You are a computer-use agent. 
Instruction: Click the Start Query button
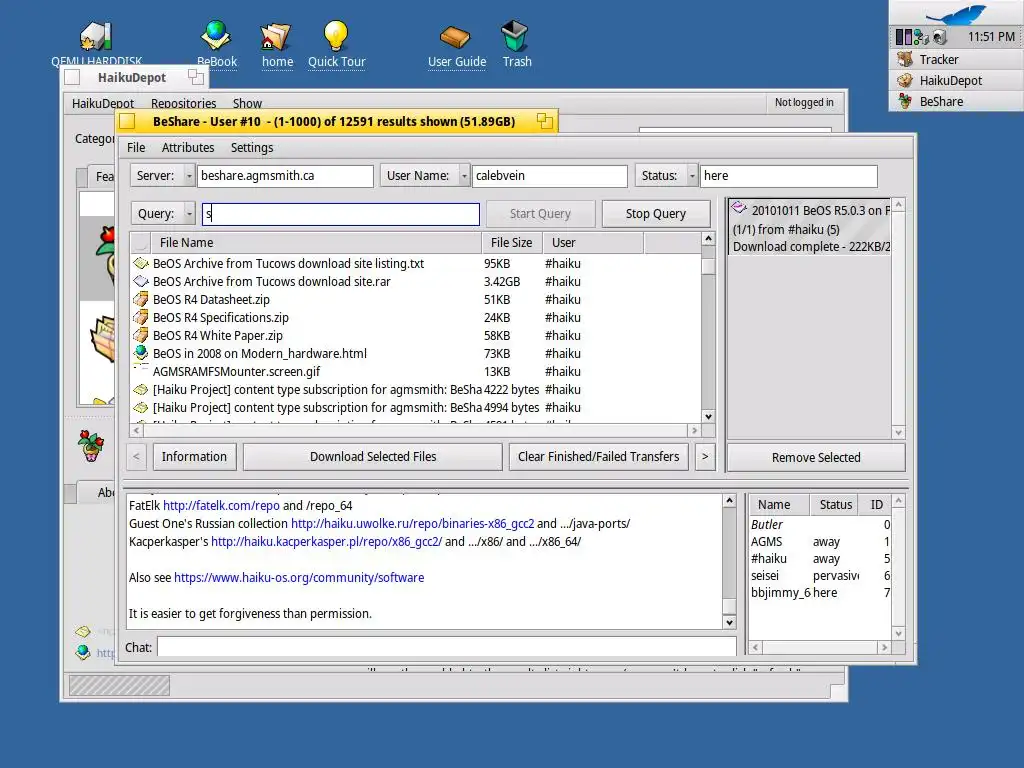(540, 214)
